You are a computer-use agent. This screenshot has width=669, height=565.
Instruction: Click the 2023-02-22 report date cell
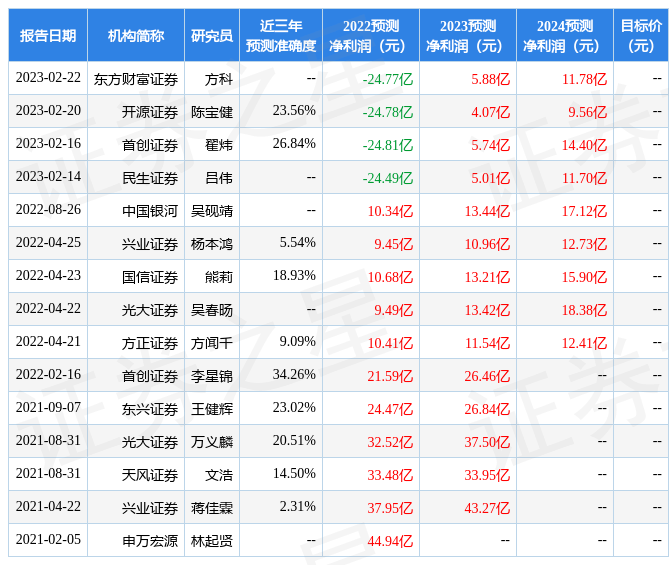(x=48, y=78)
